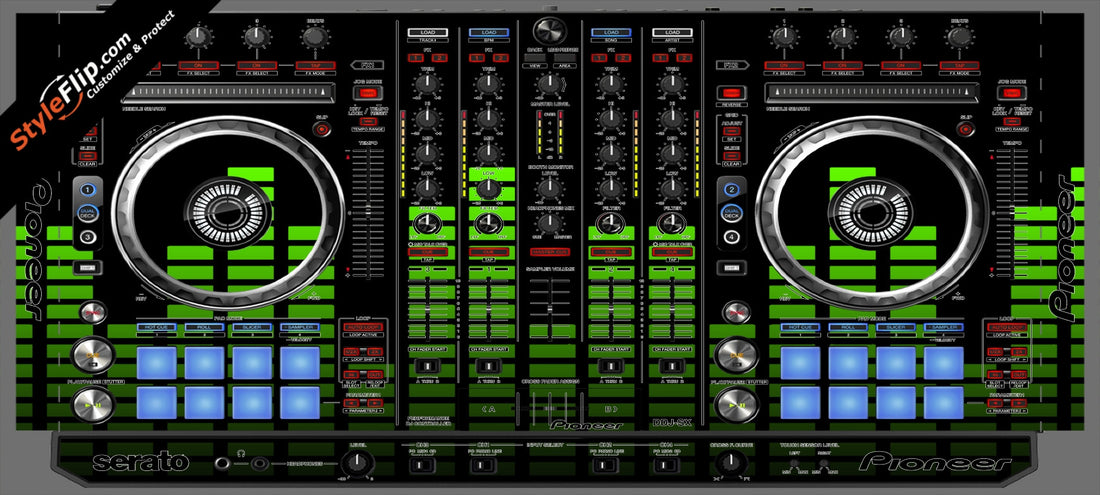Click the crossfader in the mixer
The height and width of the screenshot is (495, 1100).
(549, 407)
